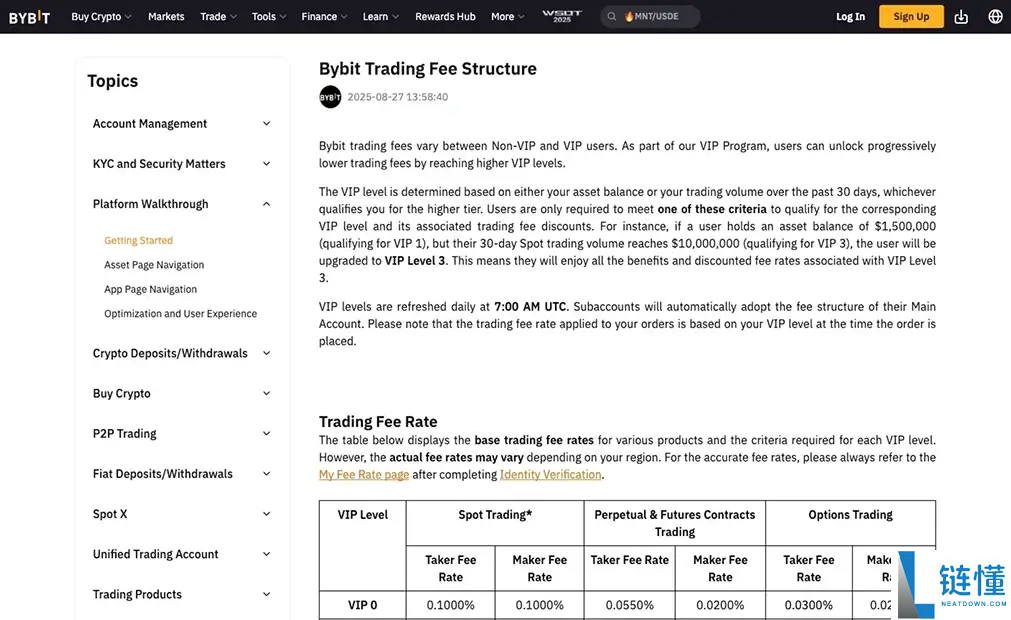Open the app download icon
Viewport: 1011px width, 620px height.
[961, 17]
